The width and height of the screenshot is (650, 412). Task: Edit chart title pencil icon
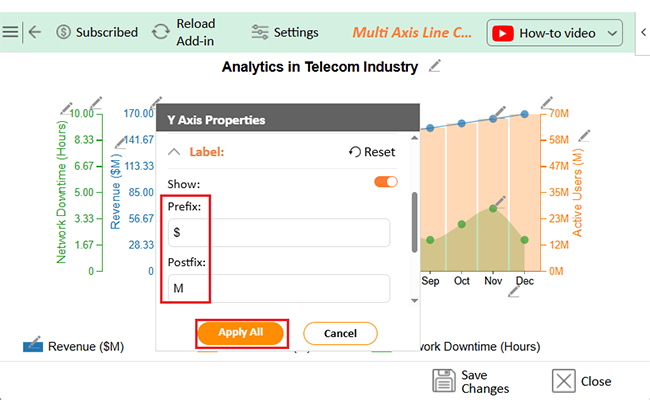pos(434,66)
